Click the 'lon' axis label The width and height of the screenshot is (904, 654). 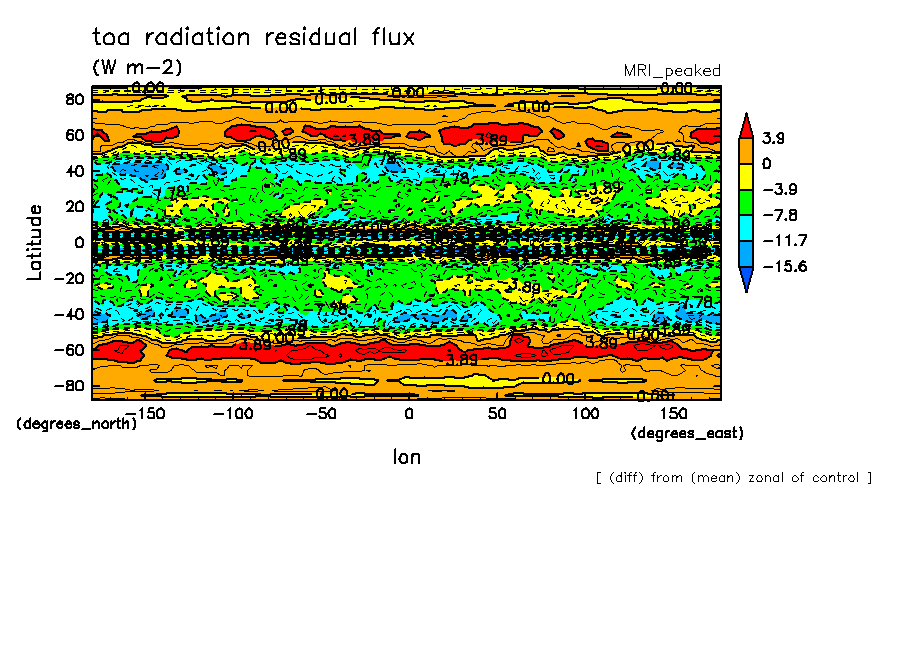coord(406,457)
